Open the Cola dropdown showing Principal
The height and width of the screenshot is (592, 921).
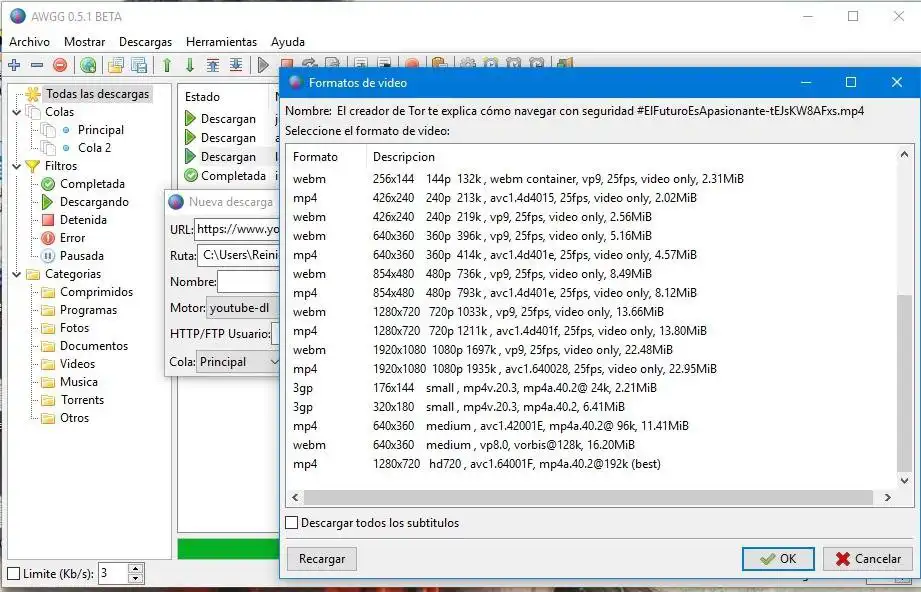[238, 362]
